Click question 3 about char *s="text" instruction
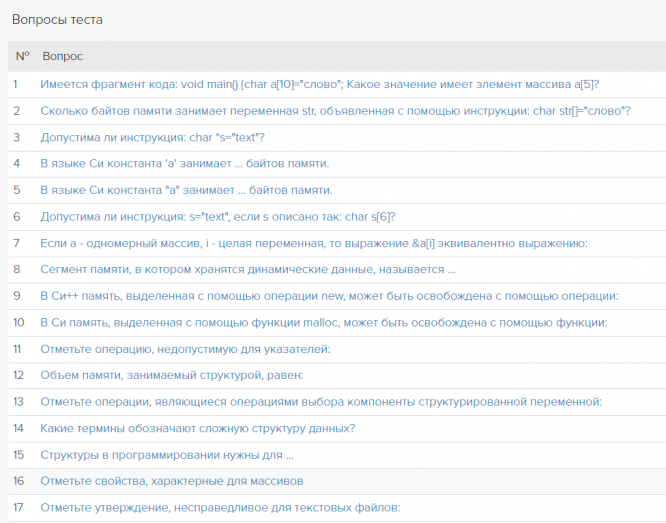The height and width of the screenshot is (523, 666). point(152,137)
